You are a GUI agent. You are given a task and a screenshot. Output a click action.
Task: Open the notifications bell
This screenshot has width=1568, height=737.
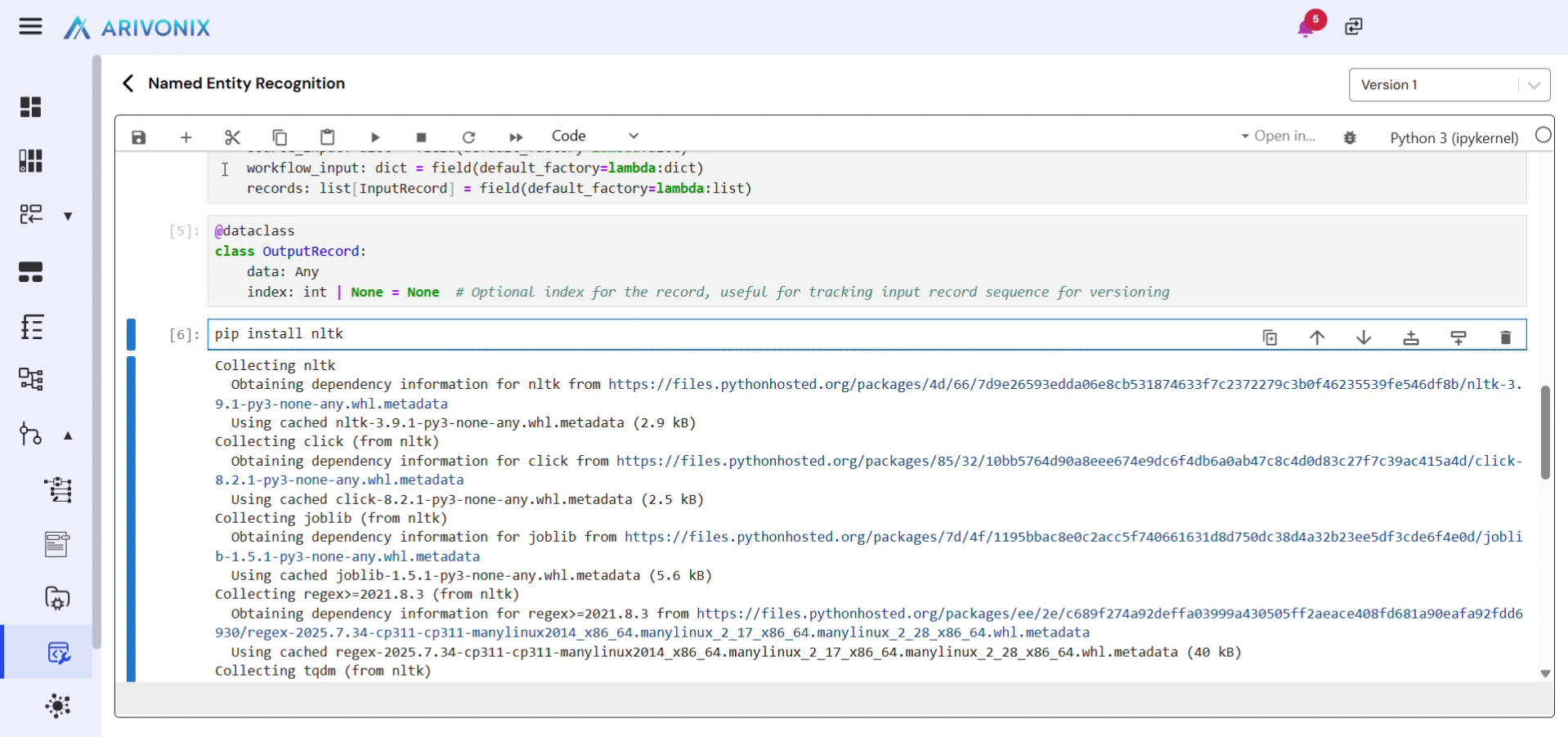tap(1306, 28)
